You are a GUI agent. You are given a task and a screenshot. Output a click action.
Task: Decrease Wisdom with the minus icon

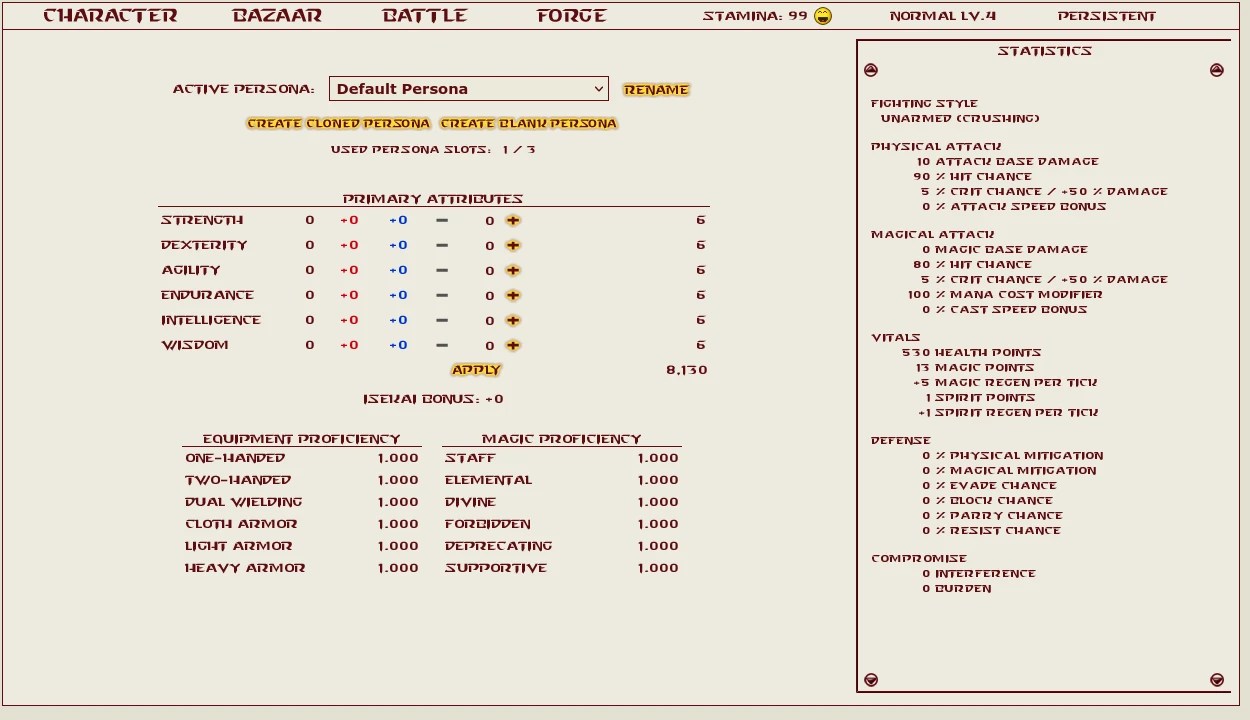442,345
